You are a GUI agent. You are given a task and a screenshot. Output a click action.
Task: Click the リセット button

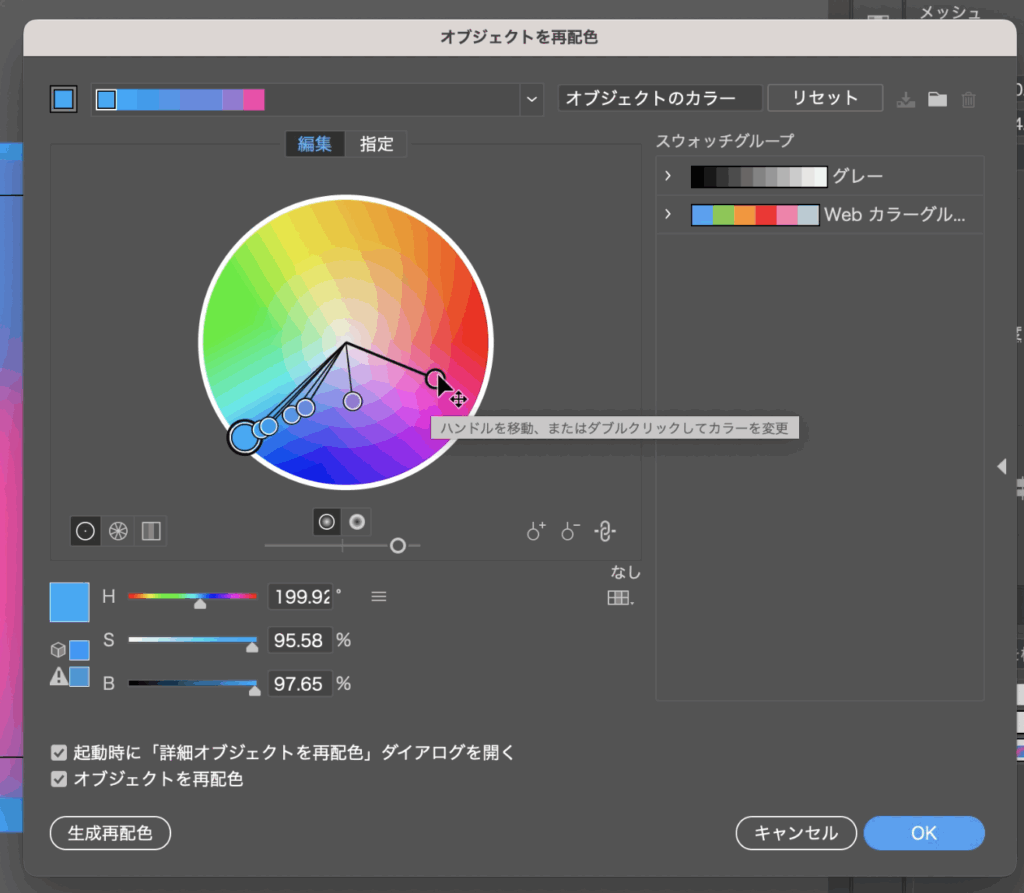click(825, 98)
